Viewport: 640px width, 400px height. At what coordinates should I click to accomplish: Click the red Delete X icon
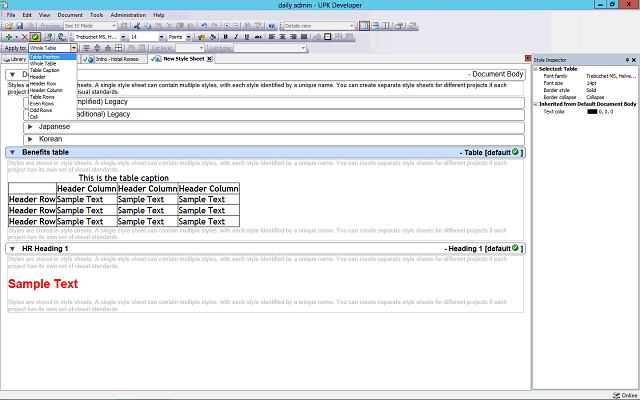pos(22,37)
